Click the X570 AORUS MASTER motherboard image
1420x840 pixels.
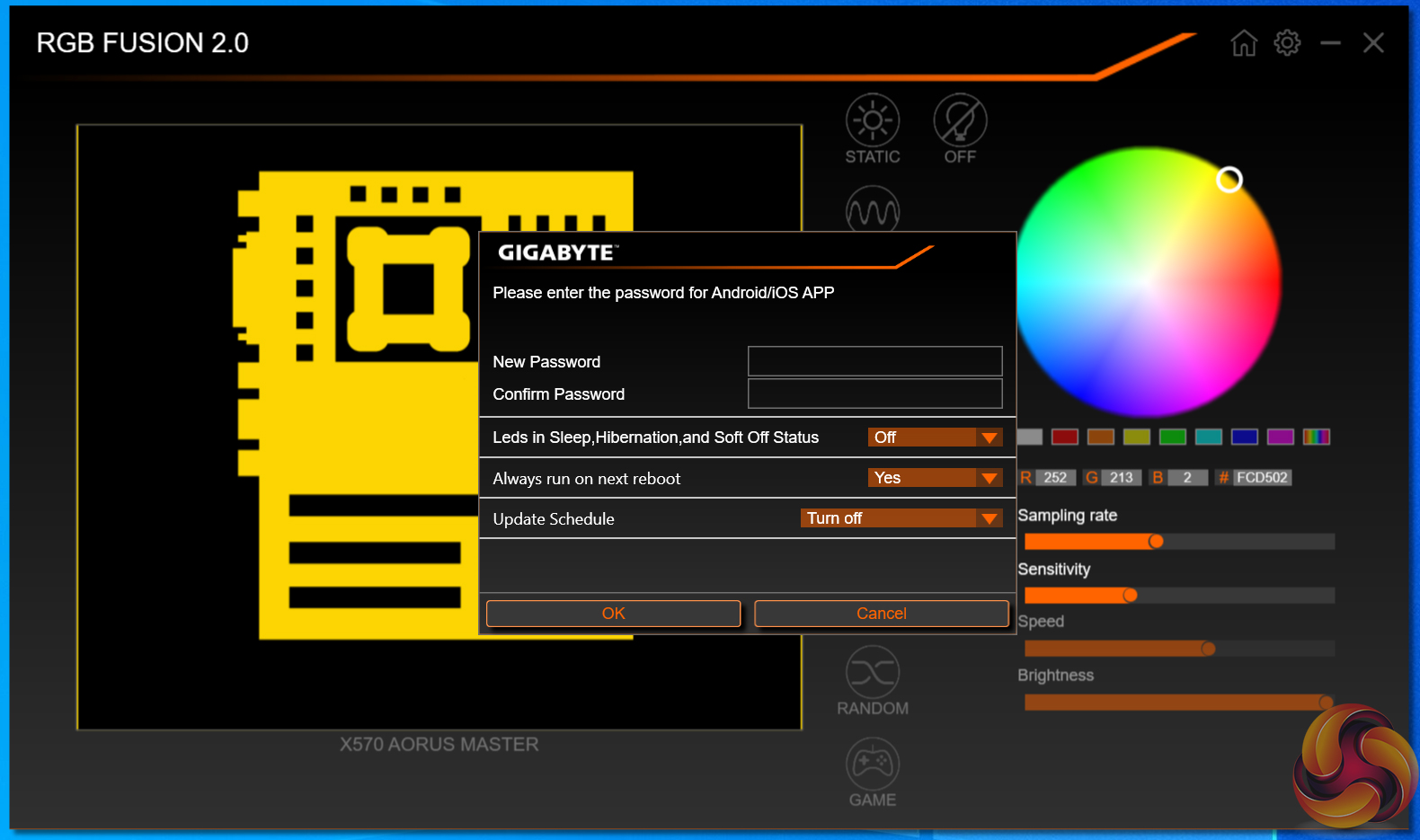pyautogui.click(x=359, y=404)
